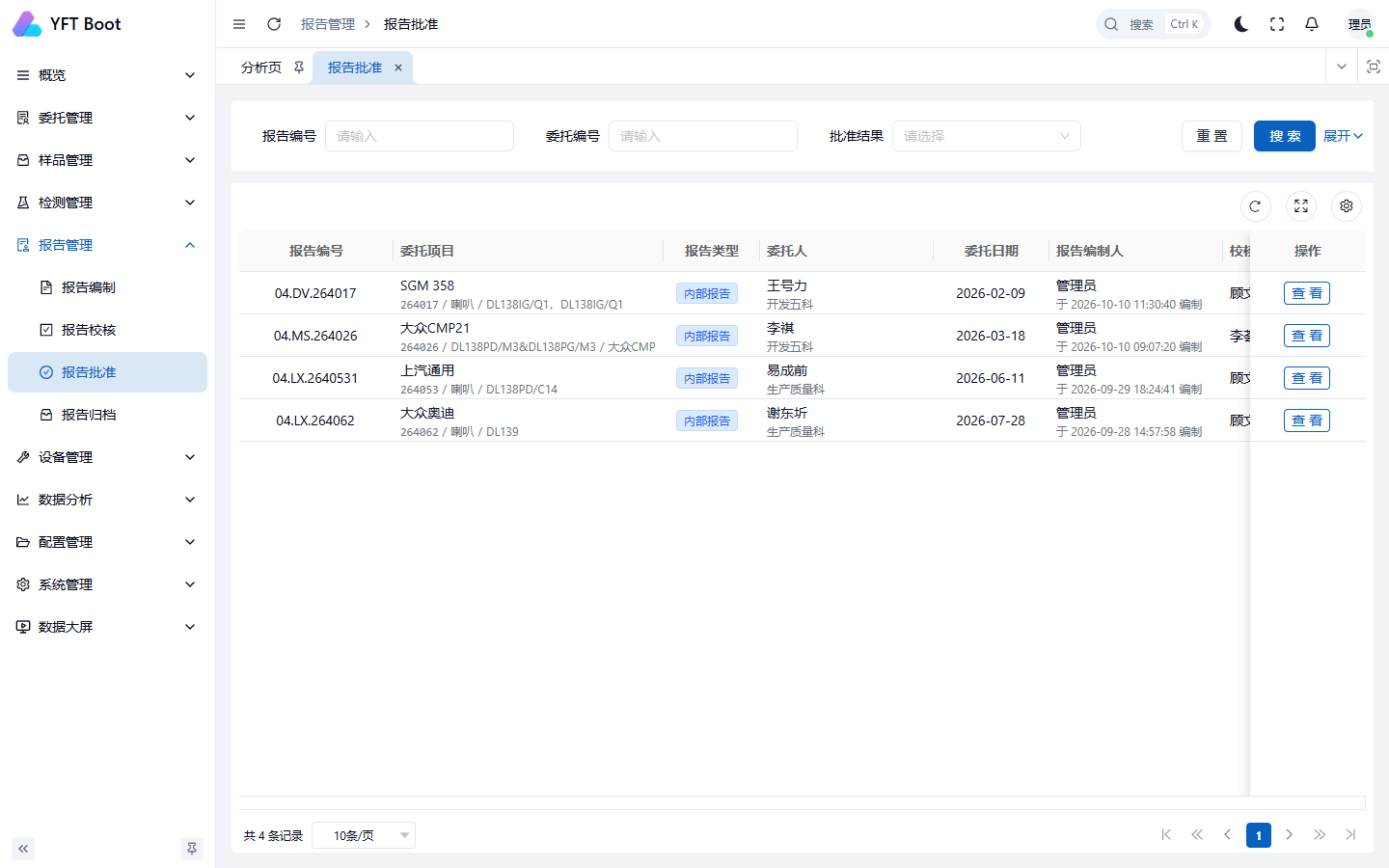Screen dimensions: 1389x868
Task: Click the 重置 button
Action: (x=1212, y=136)
